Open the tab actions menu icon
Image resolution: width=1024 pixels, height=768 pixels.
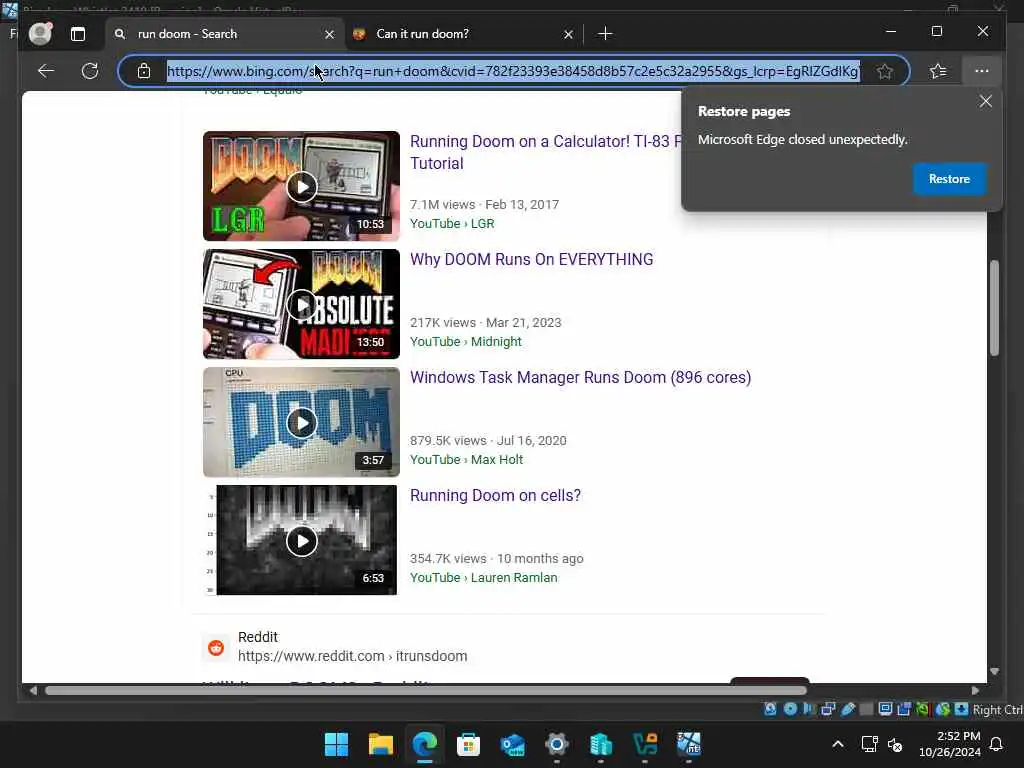78,34
